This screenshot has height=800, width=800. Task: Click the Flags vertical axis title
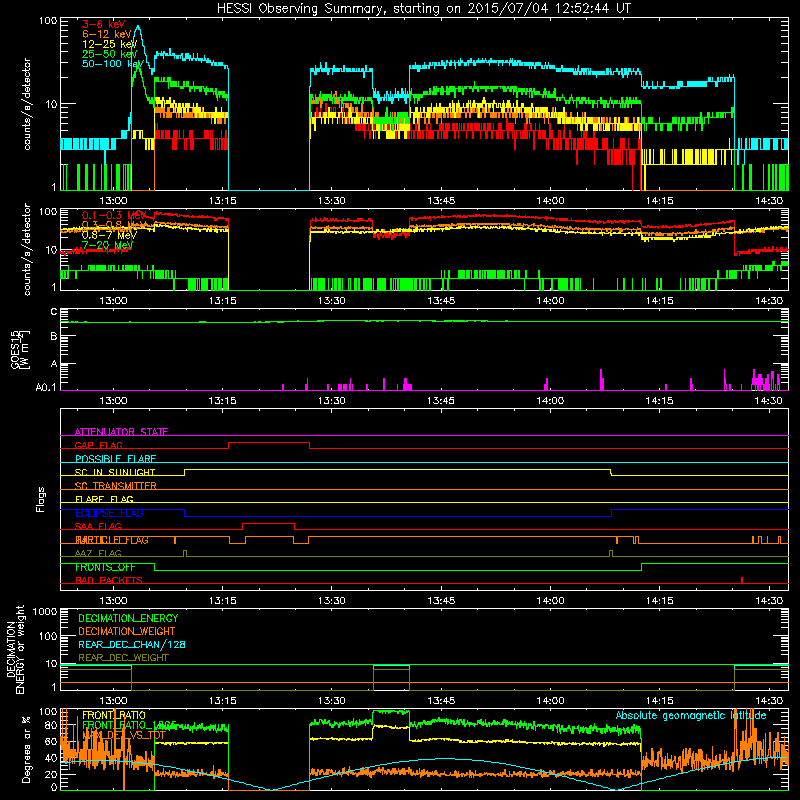41,499
